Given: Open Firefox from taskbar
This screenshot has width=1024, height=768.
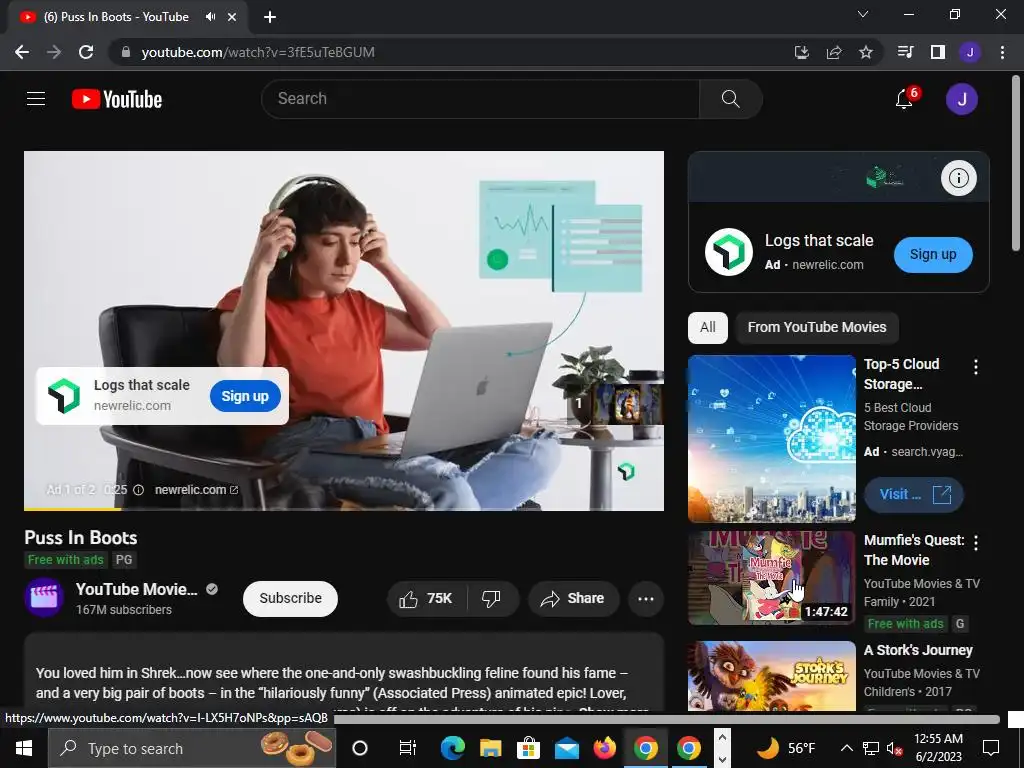Looking at the screenshot, I should pos(605,748).
